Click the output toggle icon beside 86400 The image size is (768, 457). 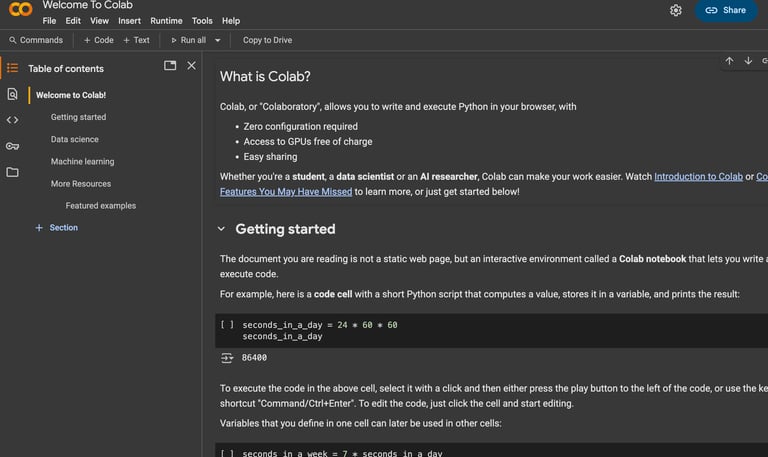tap(227, 358)
